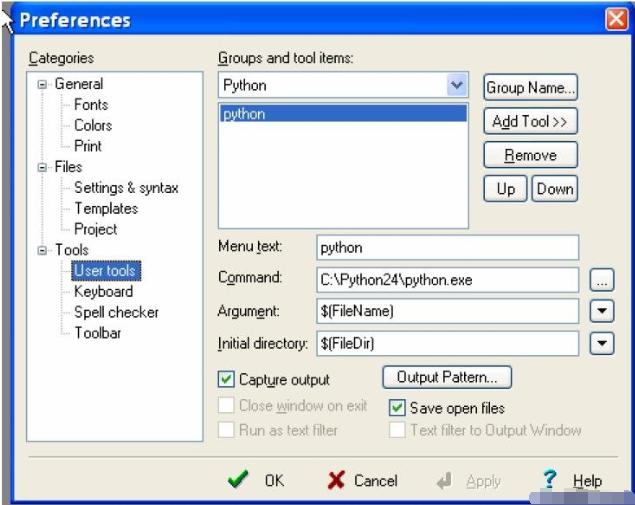Collapse the Tools category node

pos(42,250)
